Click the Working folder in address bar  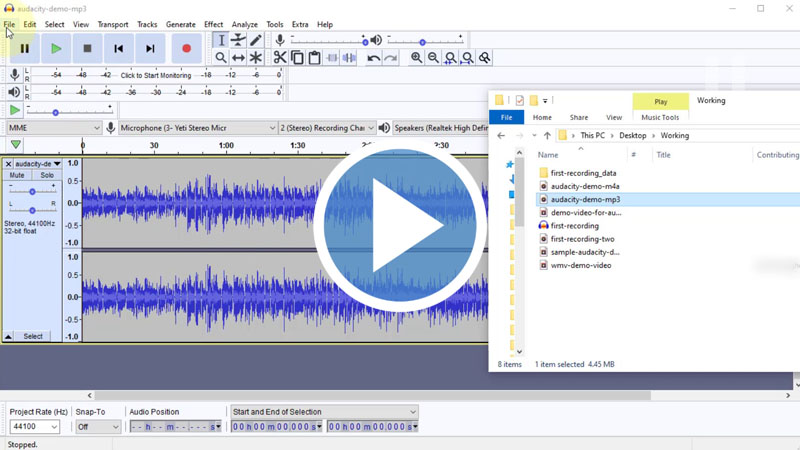point(674,135)
